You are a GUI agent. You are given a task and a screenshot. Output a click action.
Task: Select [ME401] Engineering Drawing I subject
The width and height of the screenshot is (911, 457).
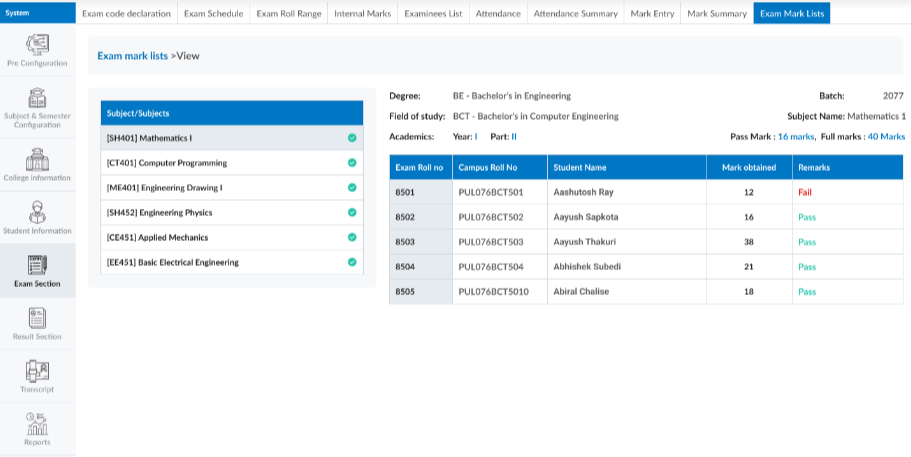[232, 188]
